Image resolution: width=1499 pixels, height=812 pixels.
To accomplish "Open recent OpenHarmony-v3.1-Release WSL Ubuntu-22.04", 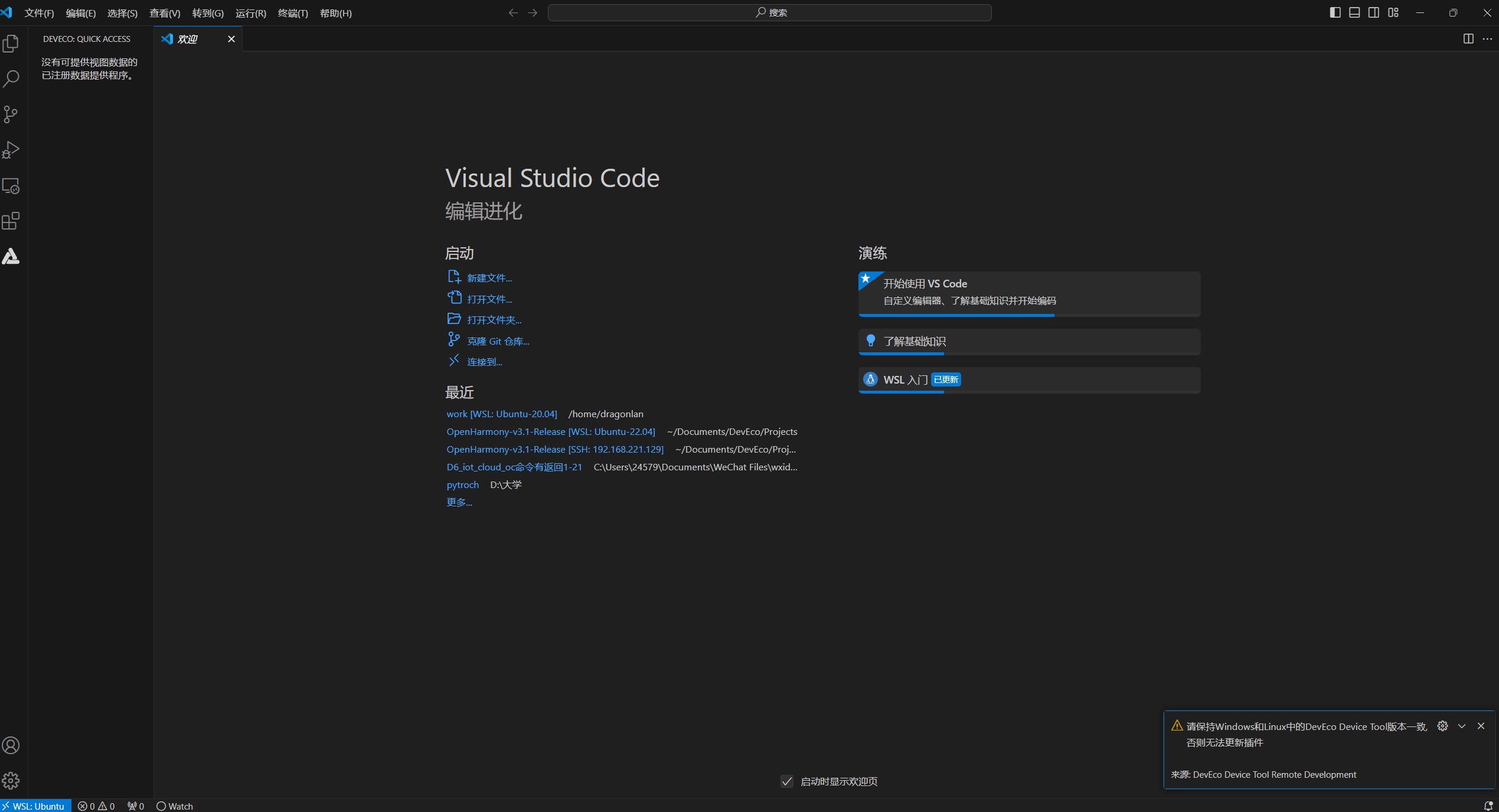I will pyautogui.click(x=551, y=432).
